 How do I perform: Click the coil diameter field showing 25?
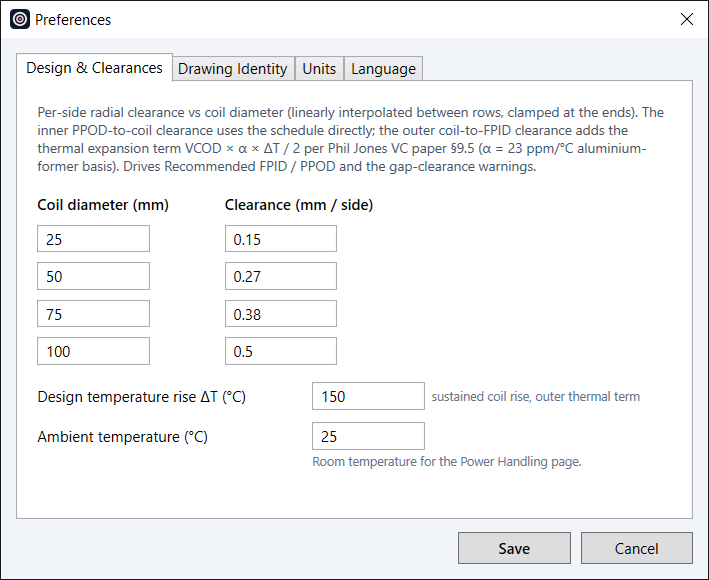pos(93,239)
